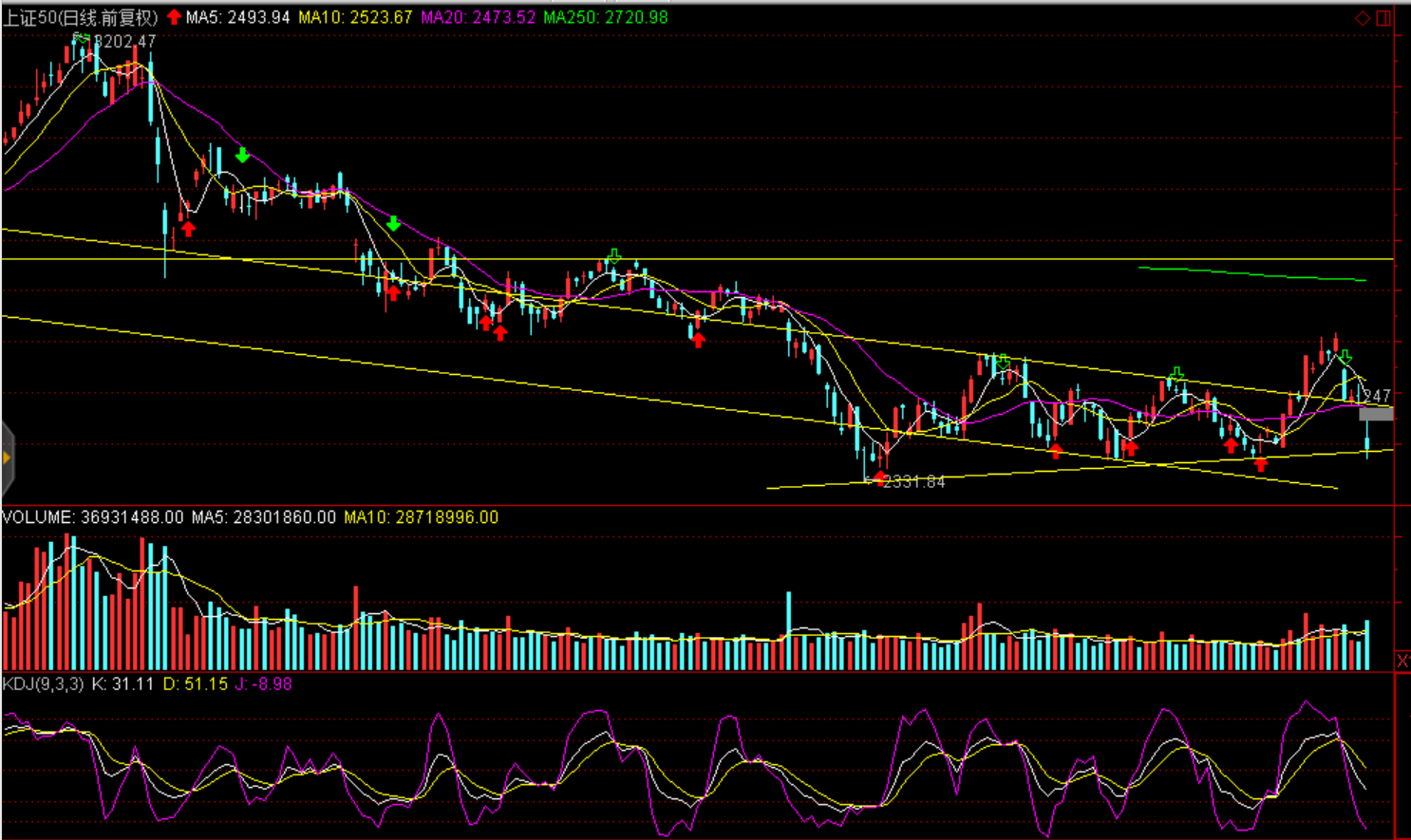Click the gray price tag box at right edge
Image resolution: width=1411 pixels, height=840 pixels.
(1376, 414)
